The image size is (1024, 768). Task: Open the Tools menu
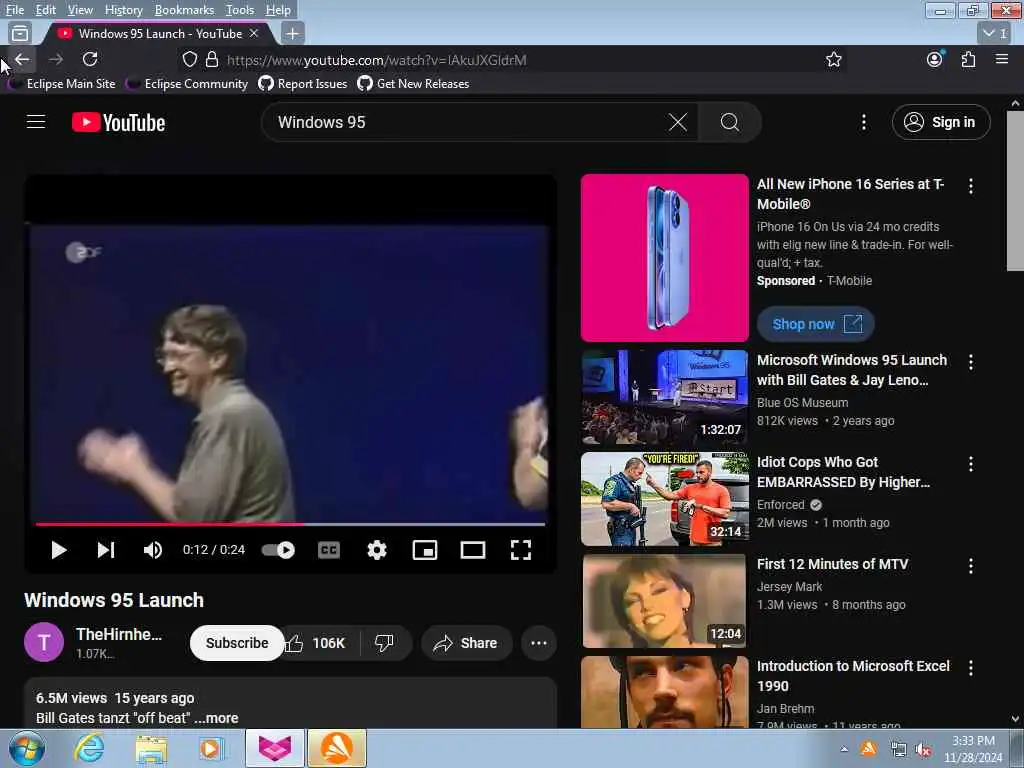(240, 10)
